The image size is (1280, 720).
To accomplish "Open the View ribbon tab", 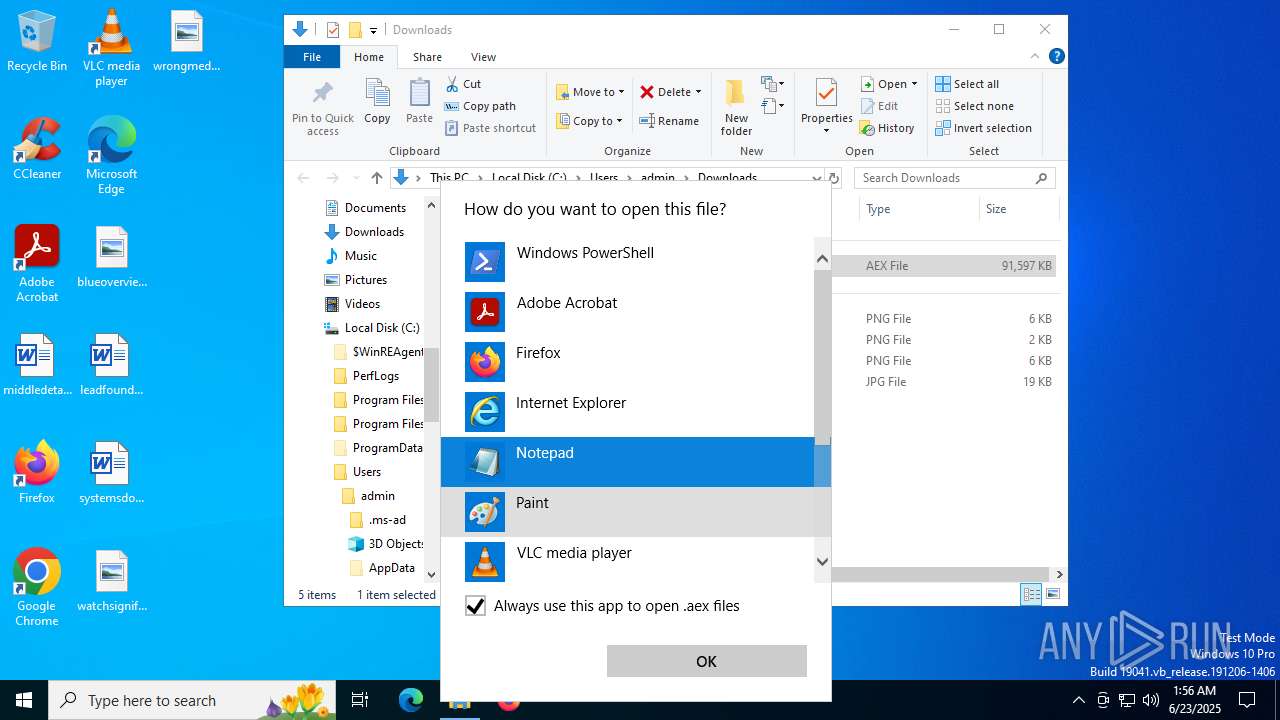I will click(483, 57).
